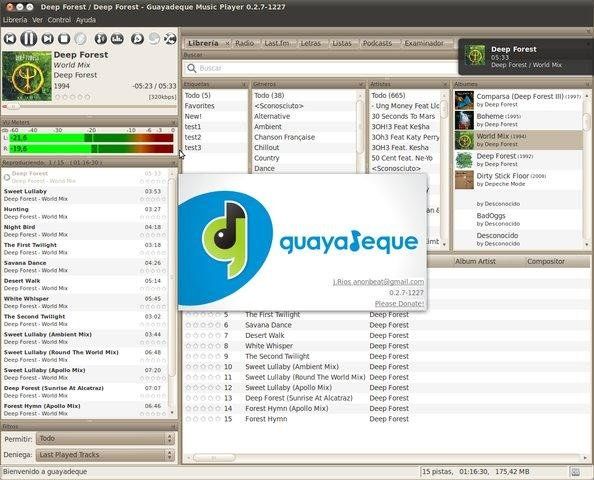Switch to the Last.fm tab
The image size is (594, 480).
point(277,44)
